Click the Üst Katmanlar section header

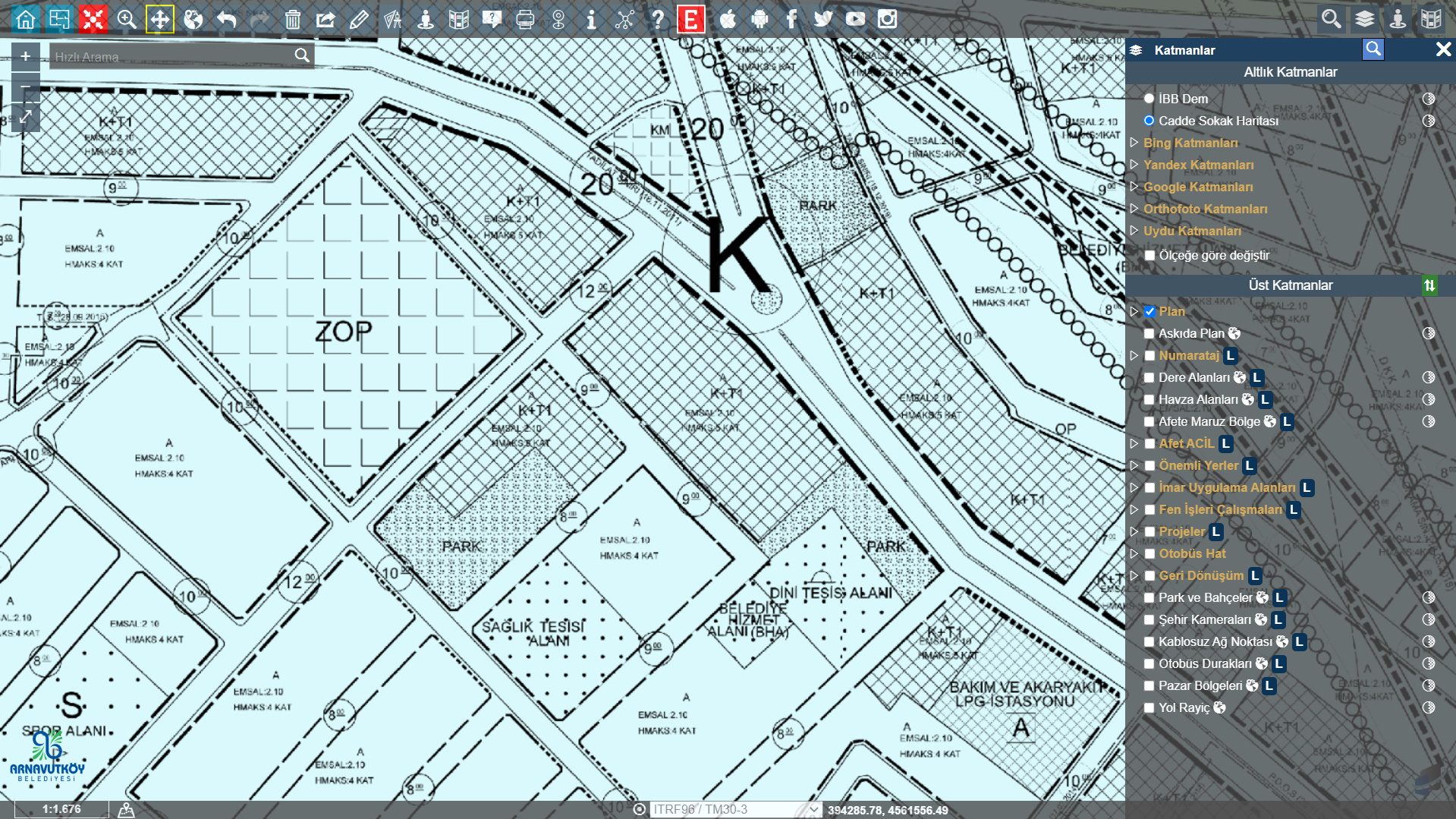tap(1290, 285)
